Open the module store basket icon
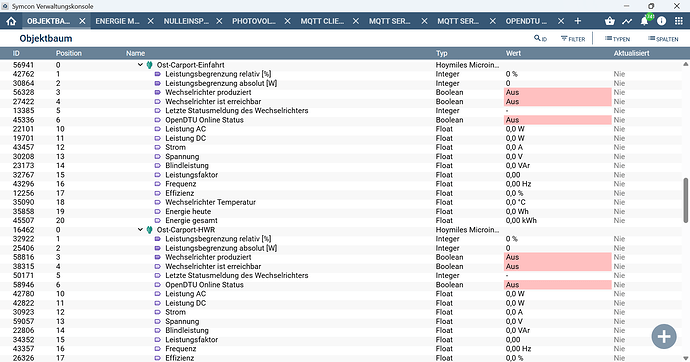Image resolution: width=690 pixels, height=362 pixels. point(609,21)
